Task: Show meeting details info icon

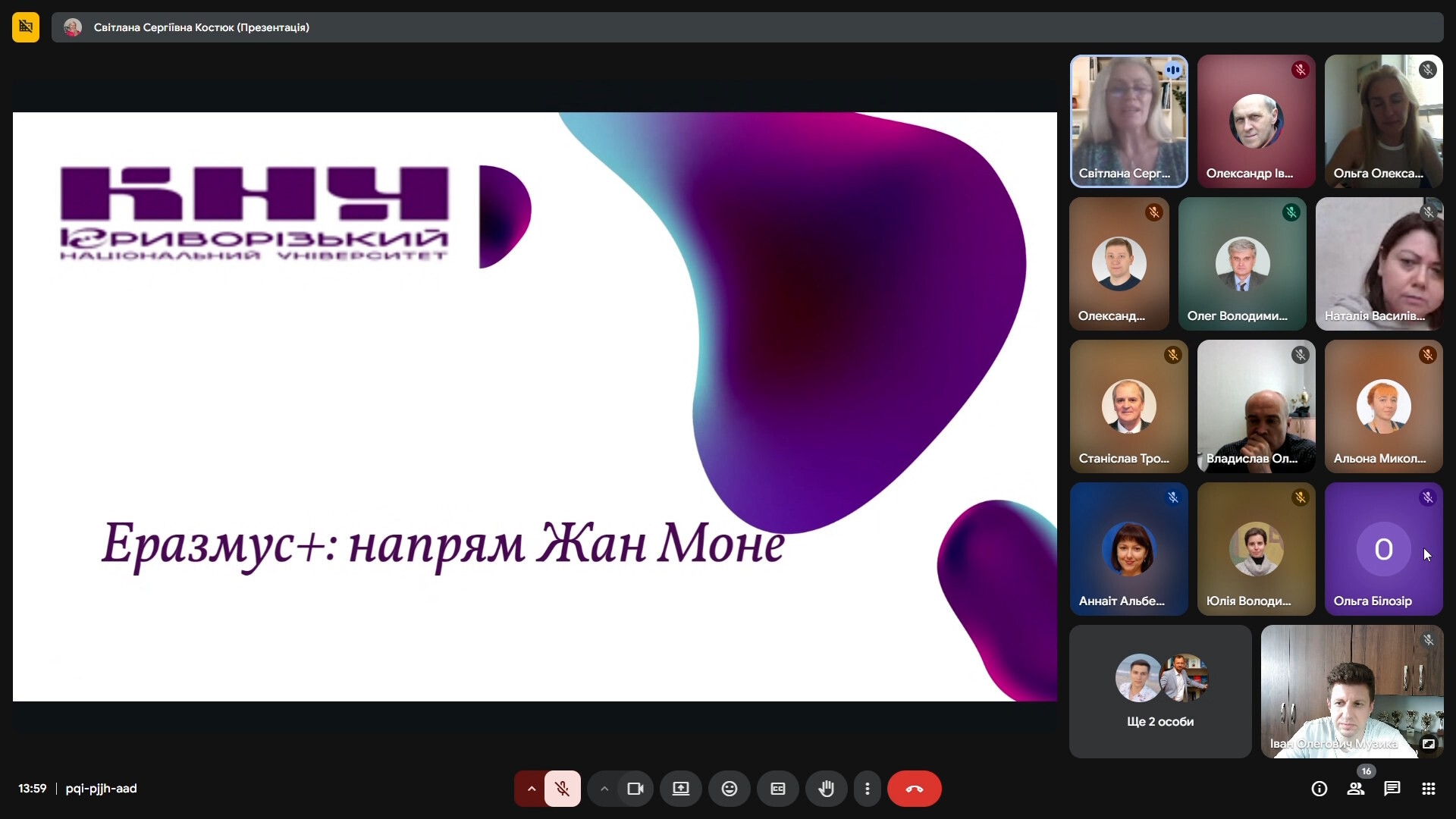Action: 1319,789
